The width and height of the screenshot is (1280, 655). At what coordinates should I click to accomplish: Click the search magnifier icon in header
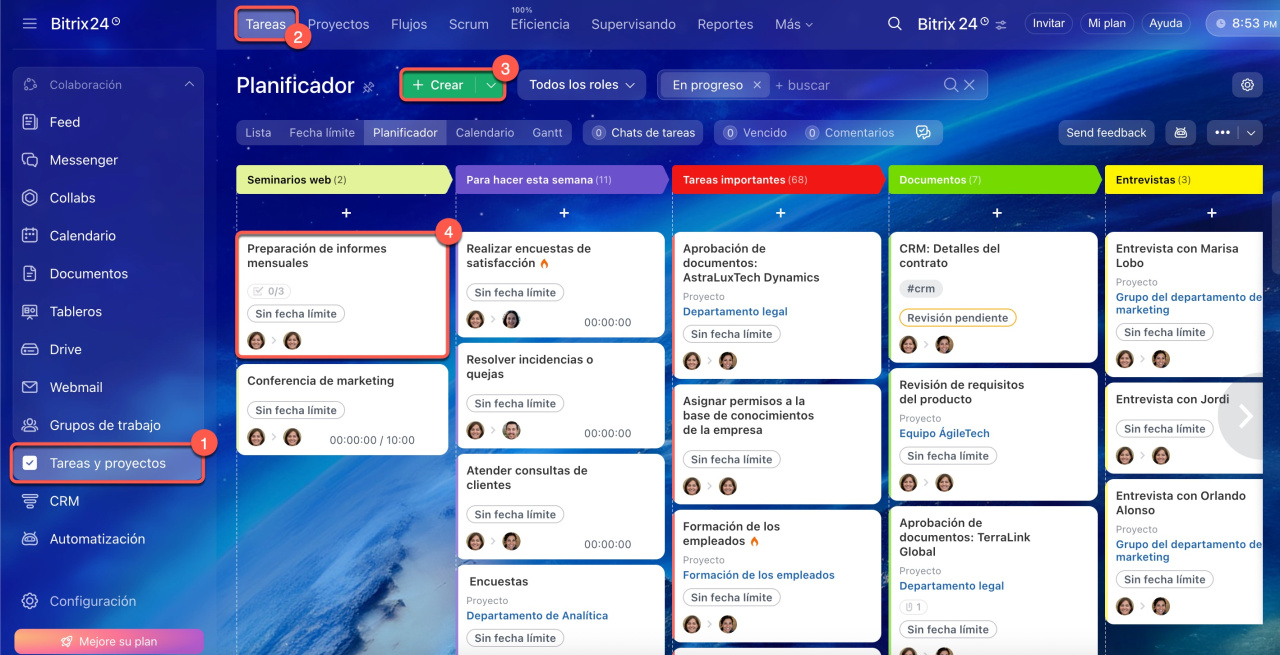pos(895,23)
